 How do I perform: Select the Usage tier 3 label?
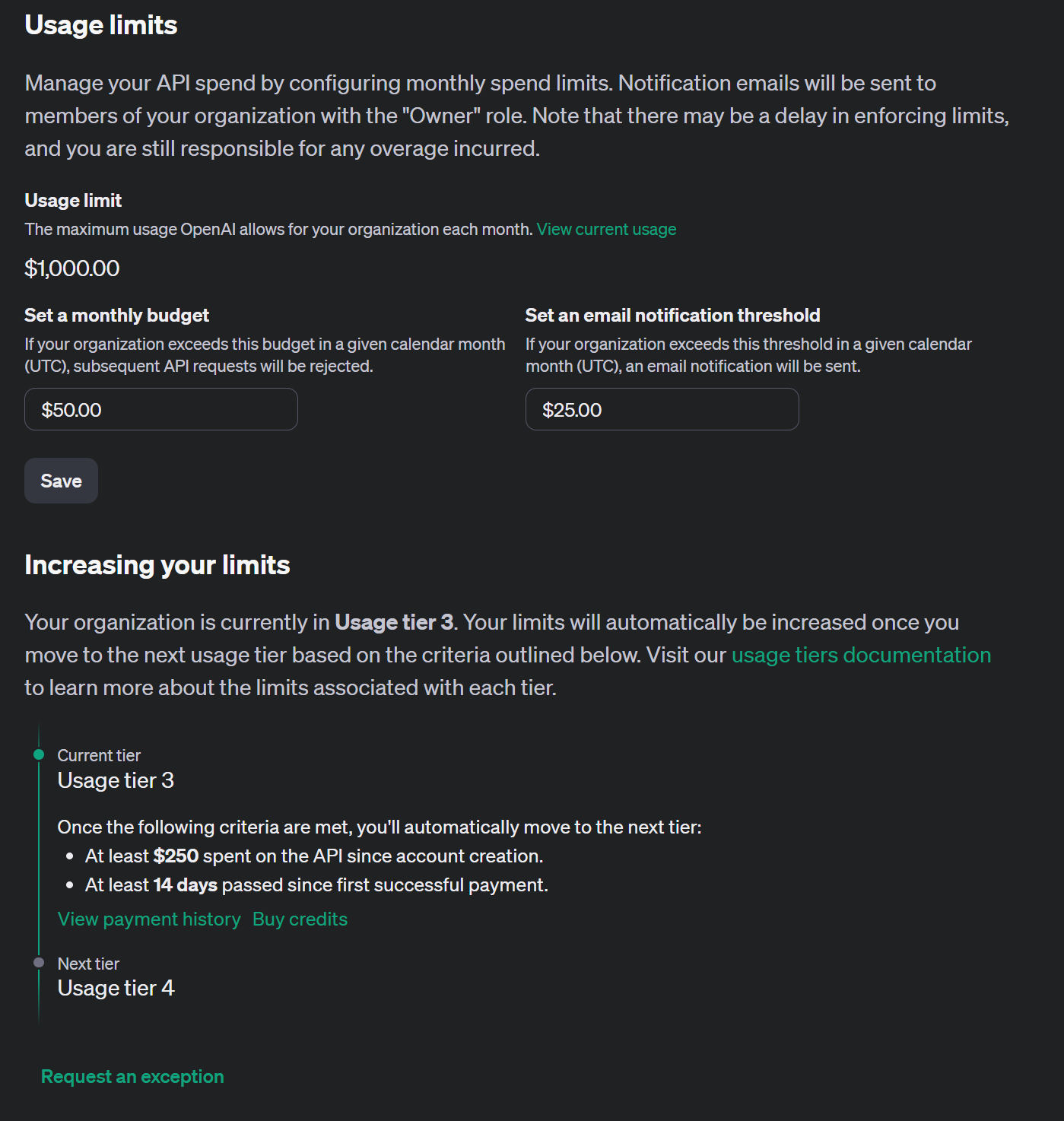coord(116,780)
